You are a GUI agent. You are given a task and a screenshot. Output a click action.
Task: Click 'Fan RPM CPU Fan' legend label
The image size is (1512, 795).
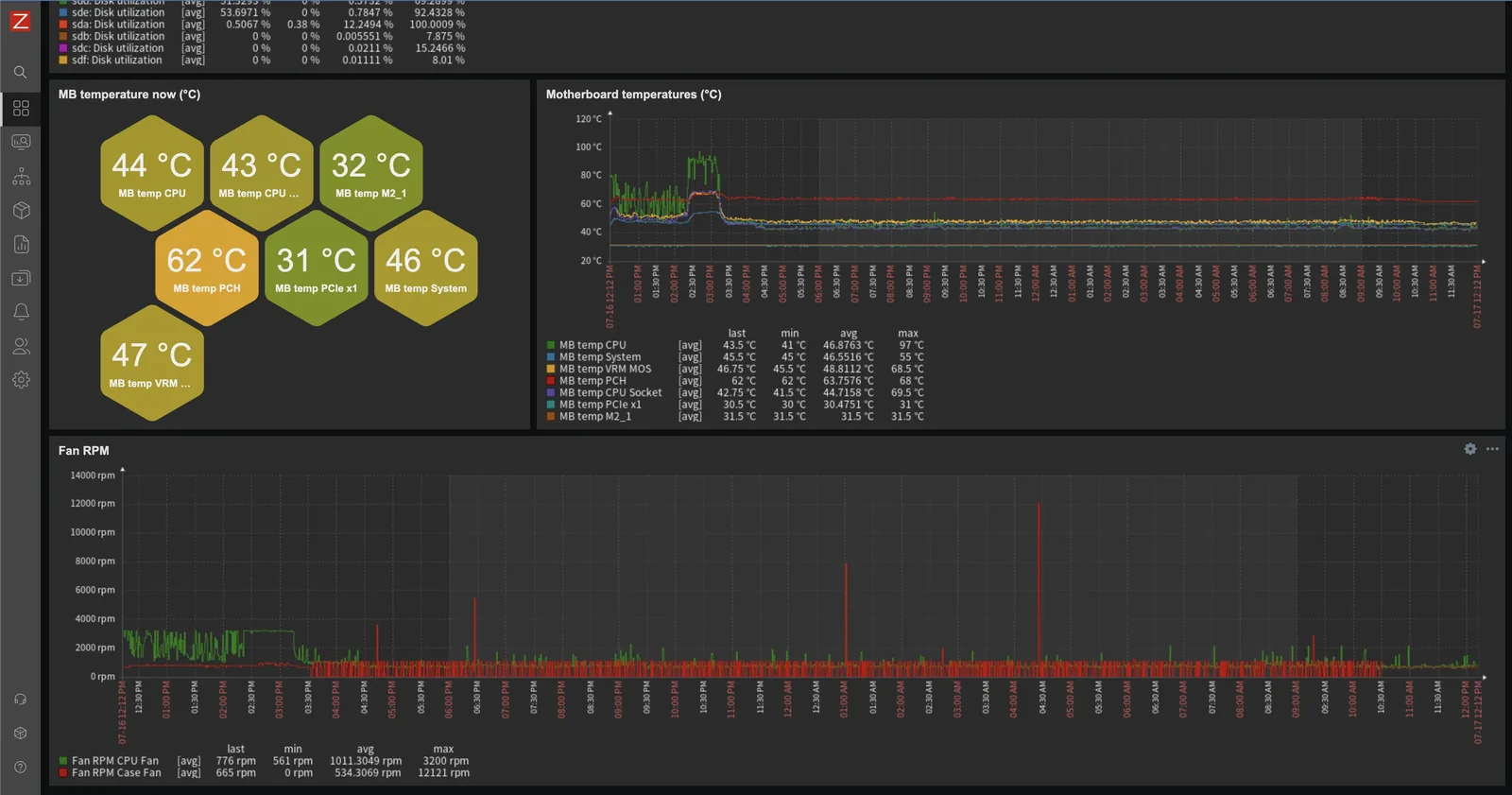[x=115, y=761]
